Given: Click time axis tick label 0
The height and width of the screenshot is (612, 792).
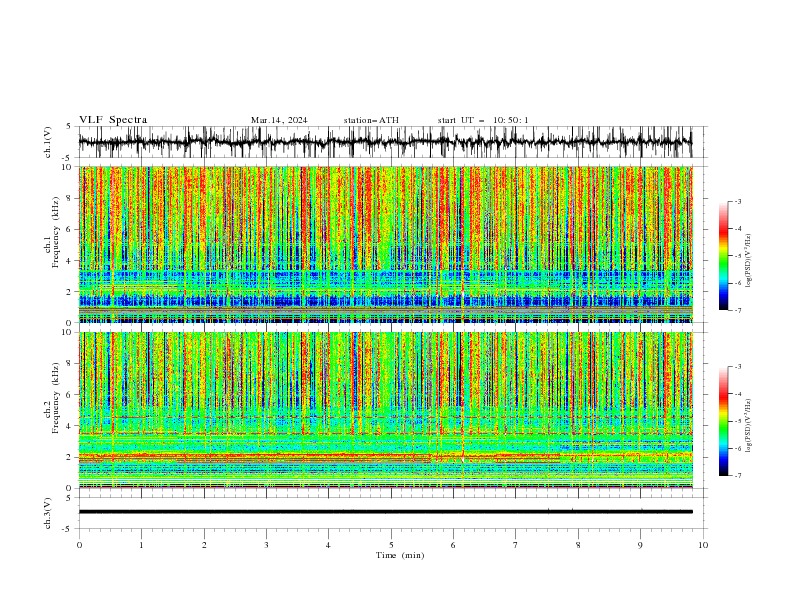Looking at the screenshot, I should pos(79,545).
